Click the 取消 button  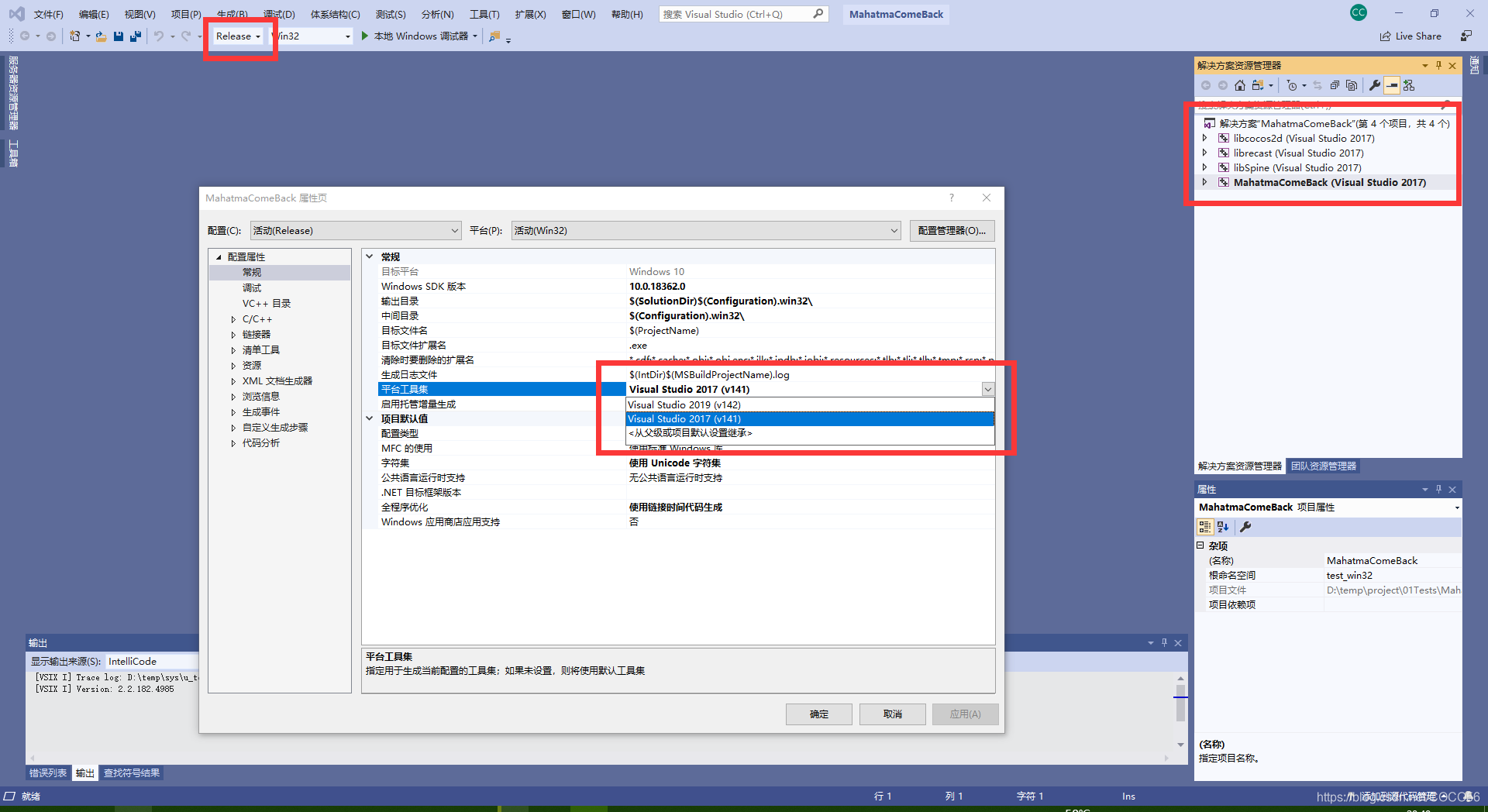(x=892, y=714)
